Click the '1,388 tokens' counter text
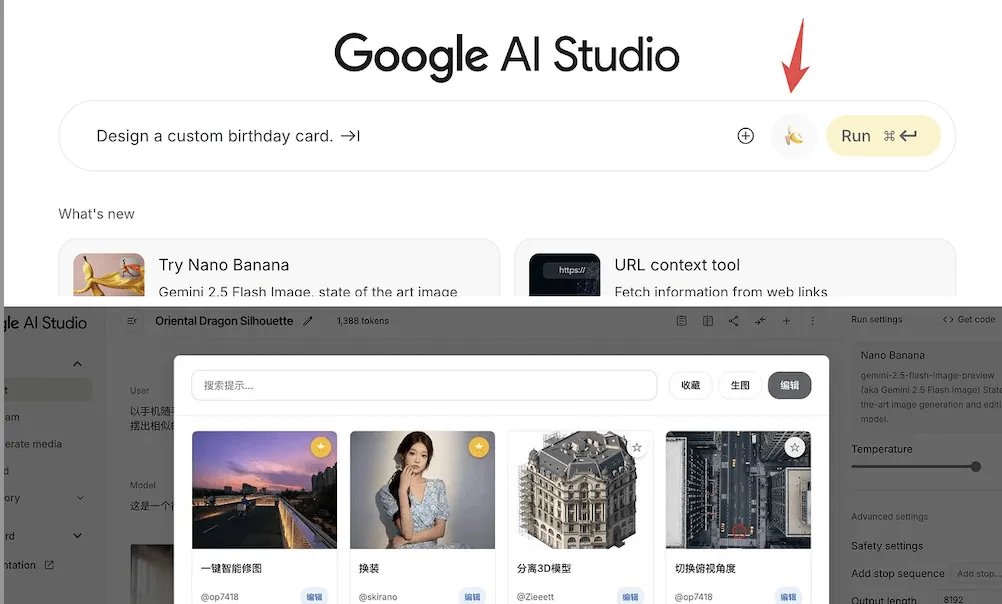The image size is (1002, 604). pyautogui.click(x=362, y=321)
